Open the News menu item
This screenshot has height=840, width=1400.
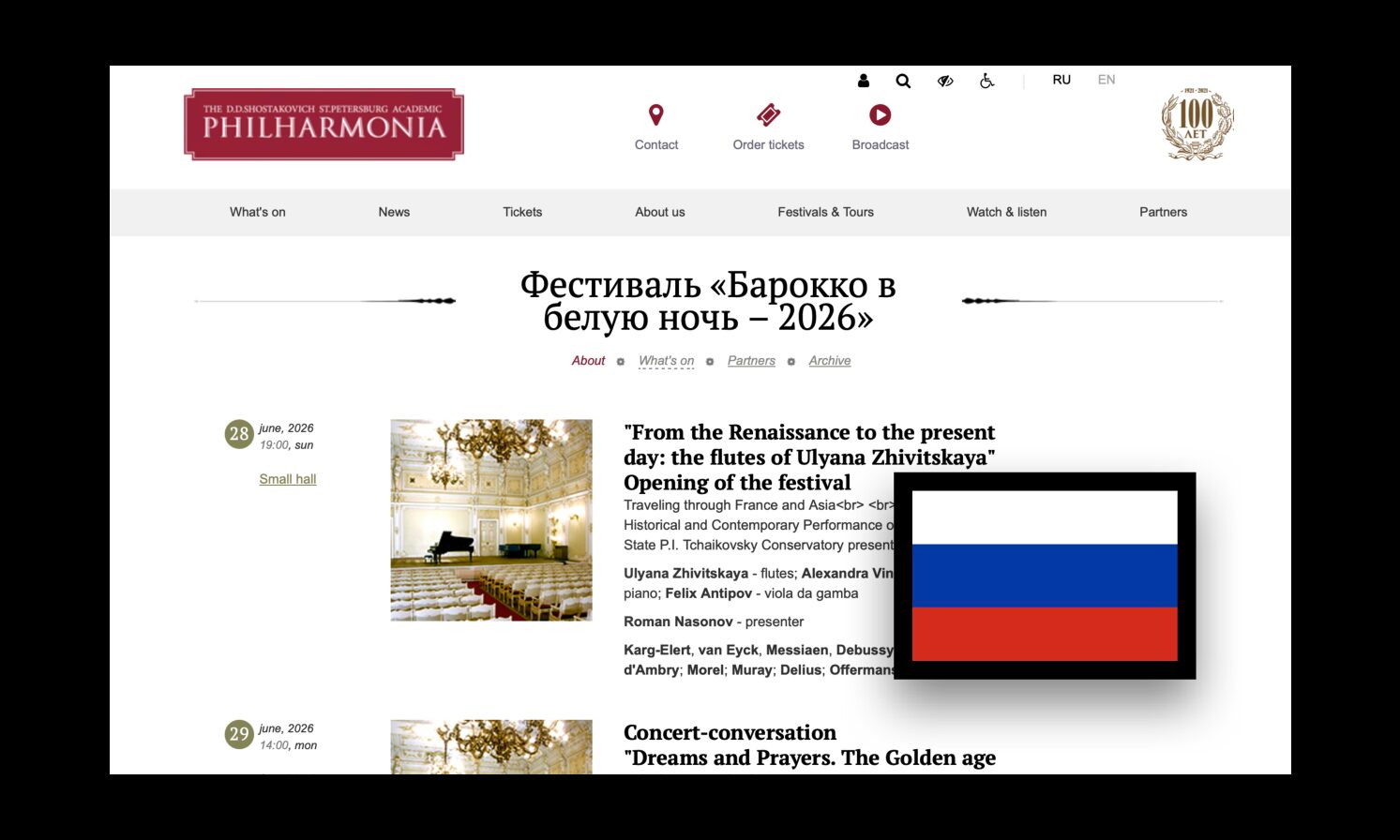tap(394, 212)
